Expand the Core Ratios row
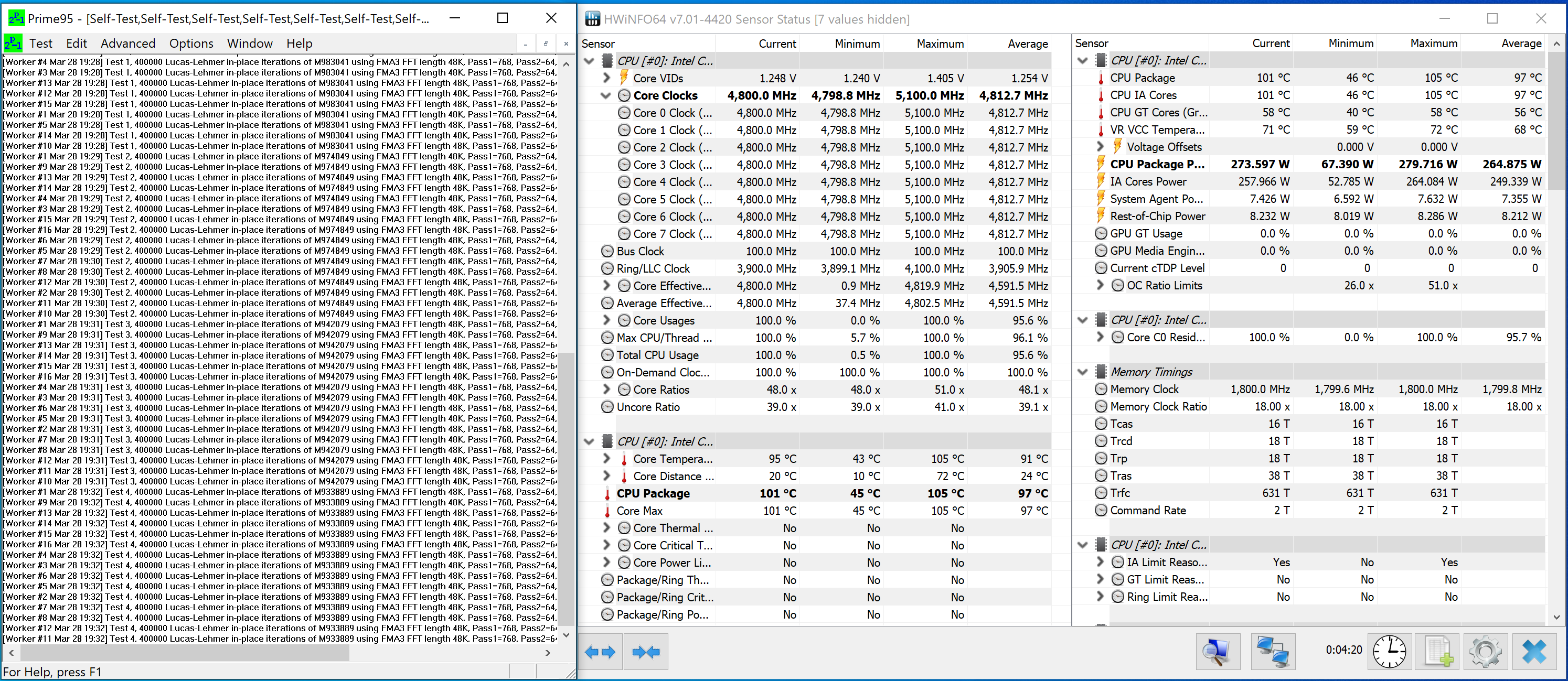1568x681 pixels. pyautogui.click(x=606, y=390)
